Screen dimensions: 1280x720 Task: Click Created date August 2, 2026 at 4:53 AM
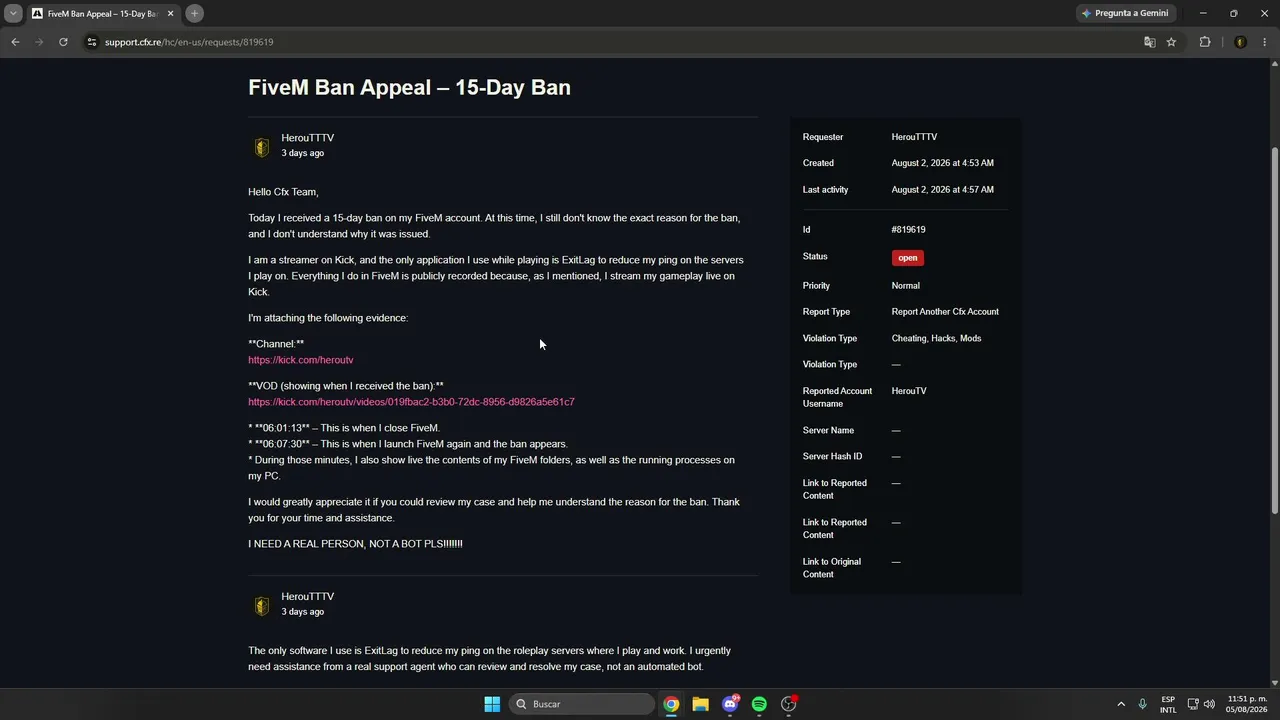coord(942,163)
